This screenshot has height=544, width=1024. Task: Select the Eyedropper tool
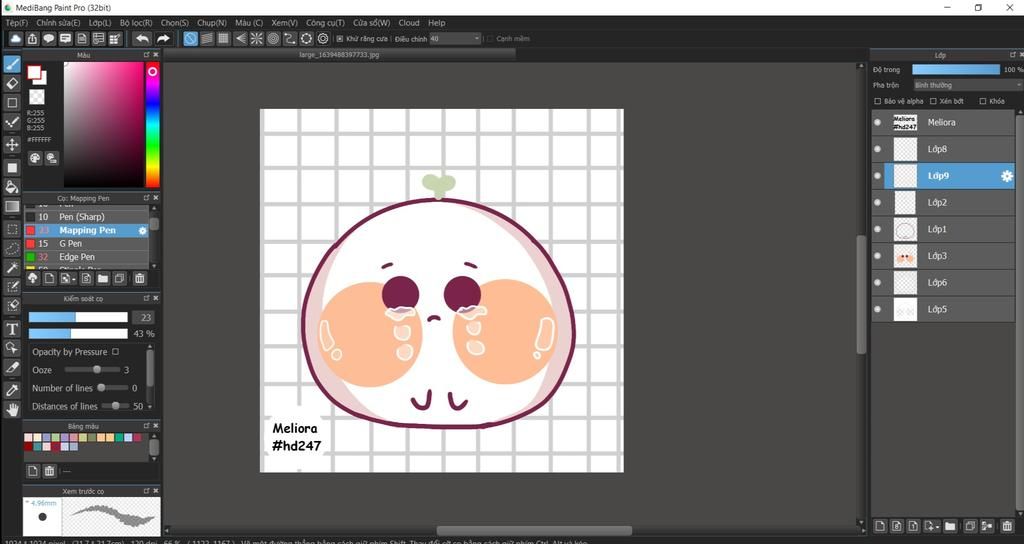[x=12, y=390]
